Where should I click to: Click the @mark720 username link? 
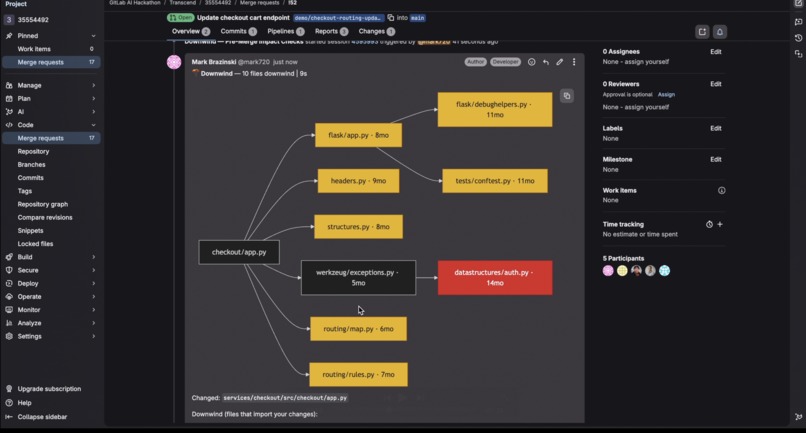[253, 62]
